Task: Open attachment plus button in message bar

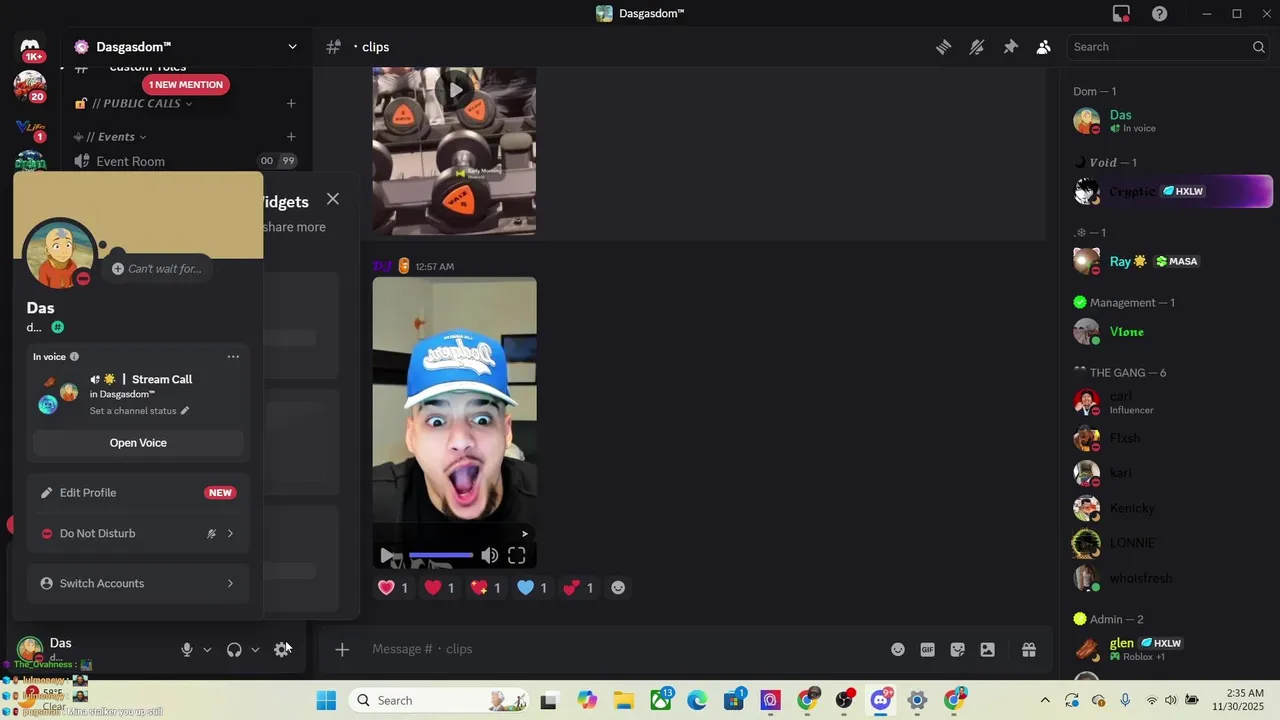Action: point(342,649)
